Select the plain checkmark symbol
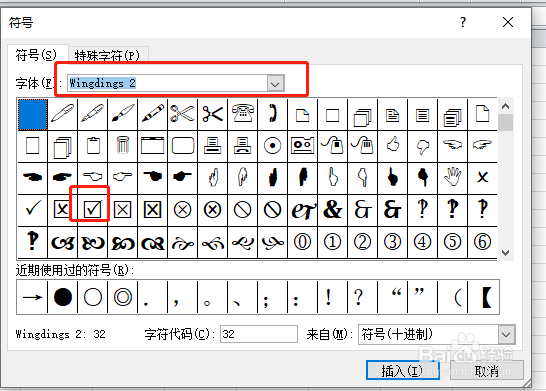 click(x=33, y=209)
